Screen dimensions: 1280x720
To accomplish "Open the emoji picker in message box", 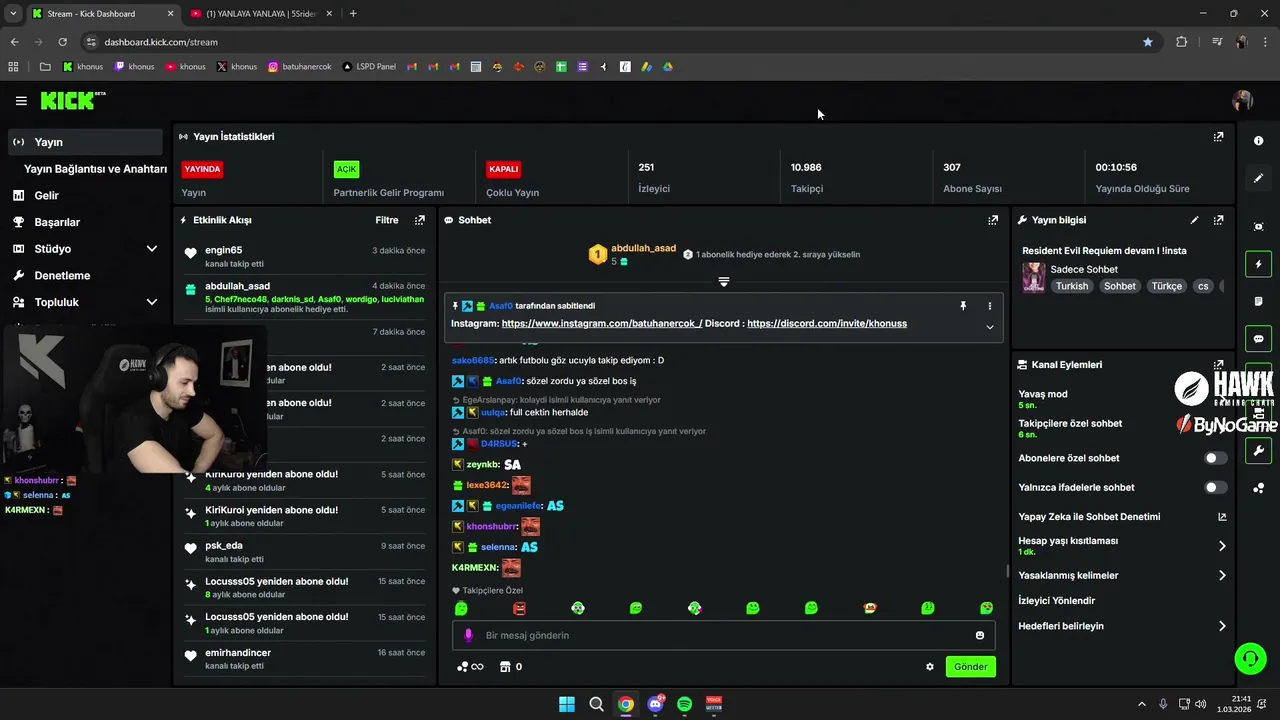I will click(x=980, y=635).
